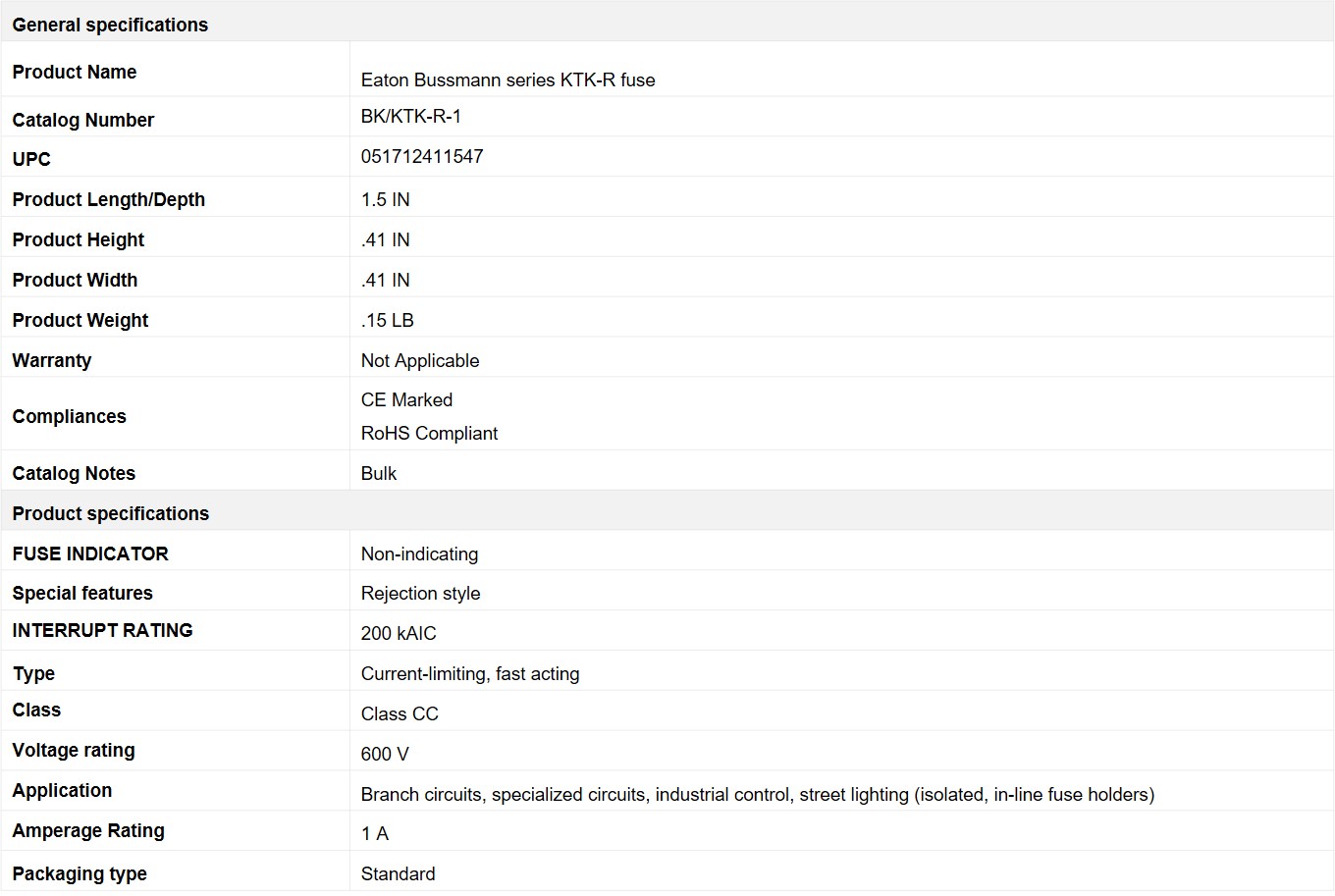Click the FUSE INDICATOR label
Viewport: 1335px width, 896px height.
(90, 553)
